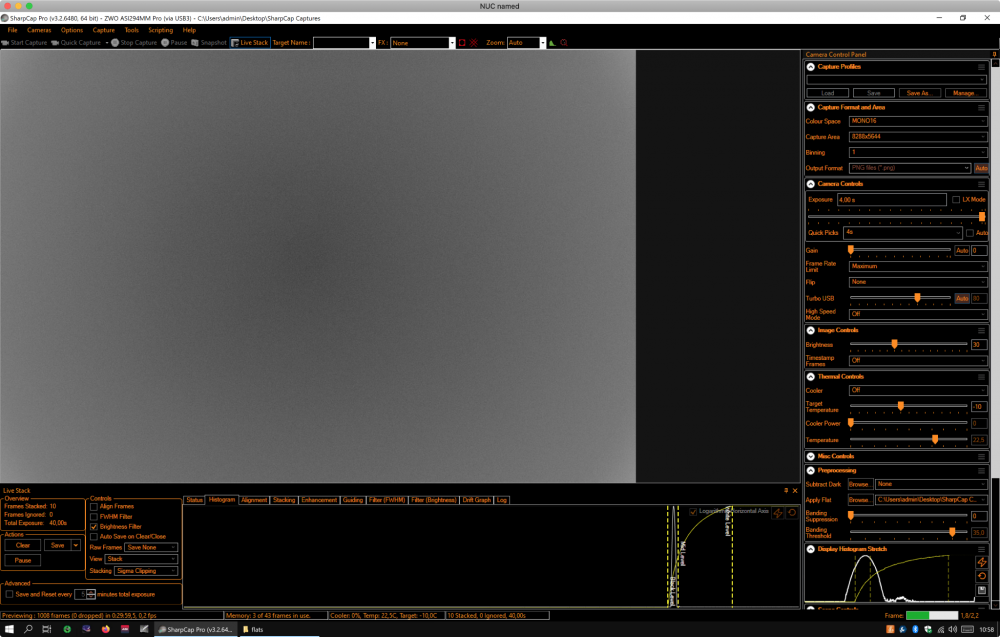Click the Brightness slider handle
The width and height of the screenshot is (1000, 637).
click(895, 344)
